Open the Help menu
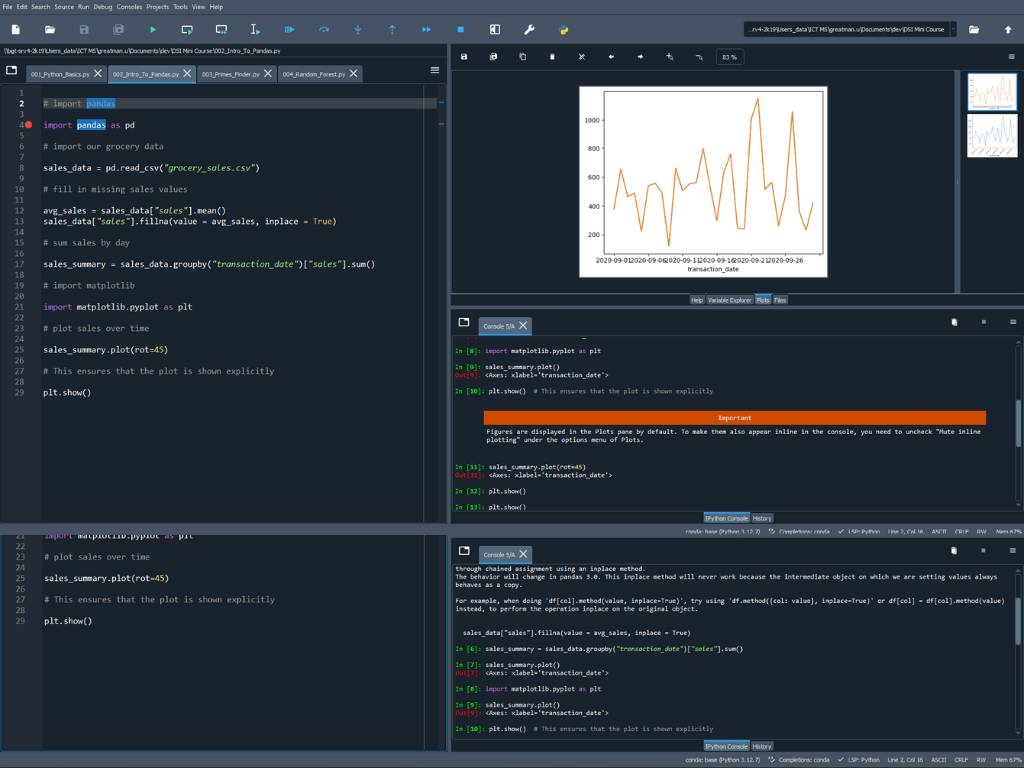Screen dimensions: 1024x768 click(216, 7)
